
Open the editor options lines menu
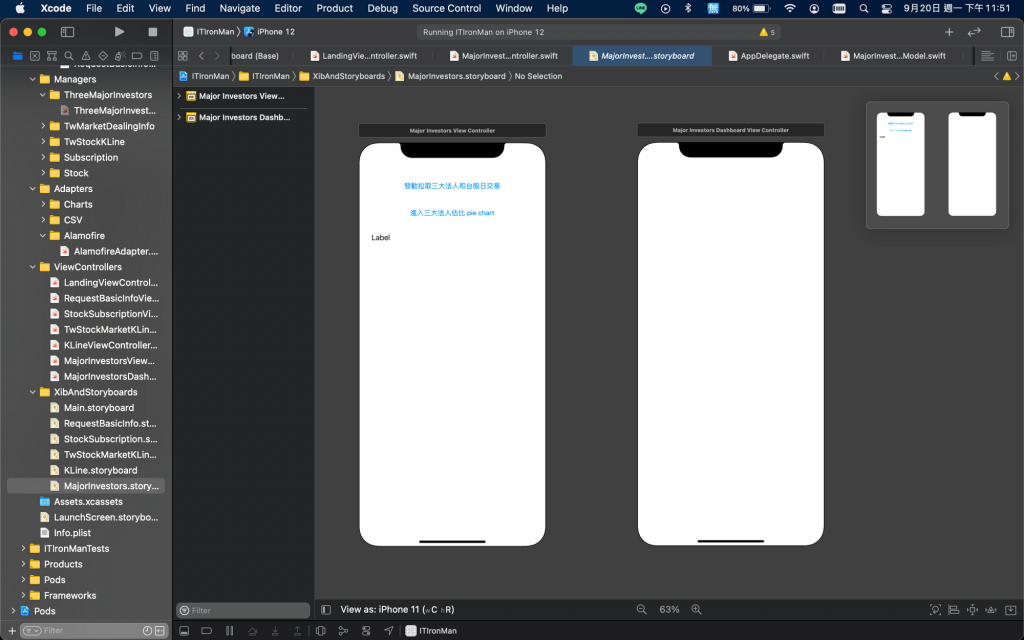[x=987, y=56]
